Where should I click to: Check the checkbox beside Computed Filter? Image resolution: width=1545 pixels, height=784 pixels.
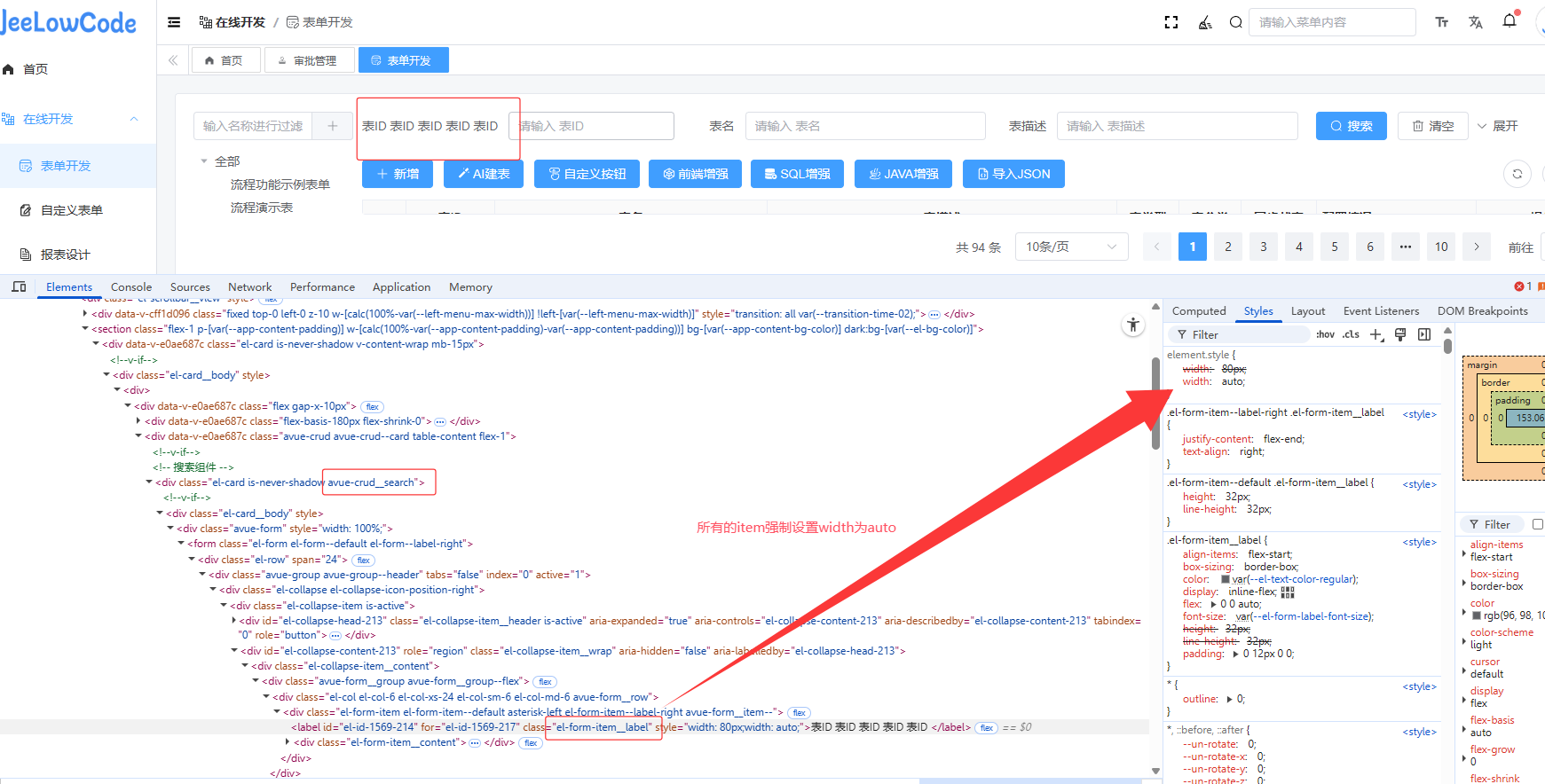coord(1538,524)
